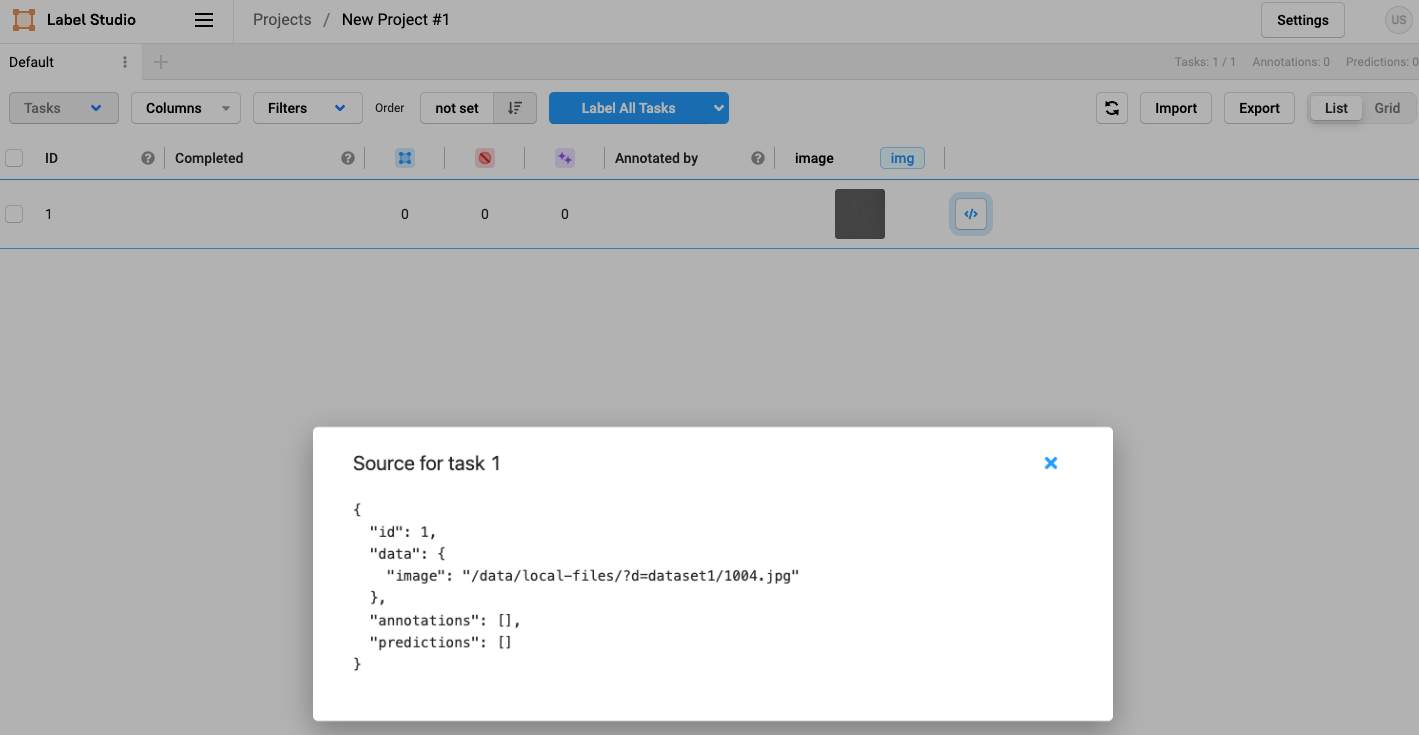Open project Settings

(1301, 19)
